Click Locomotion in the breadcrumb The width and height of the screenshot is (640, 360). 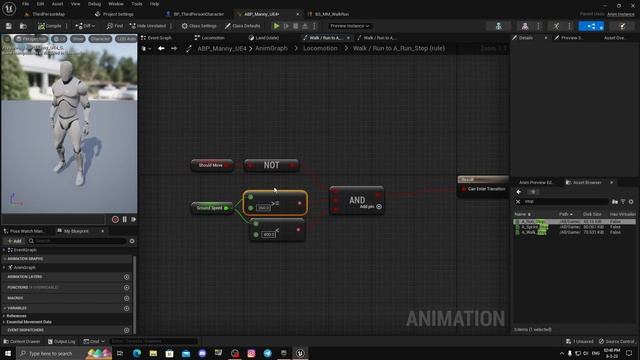coord(320,49)
